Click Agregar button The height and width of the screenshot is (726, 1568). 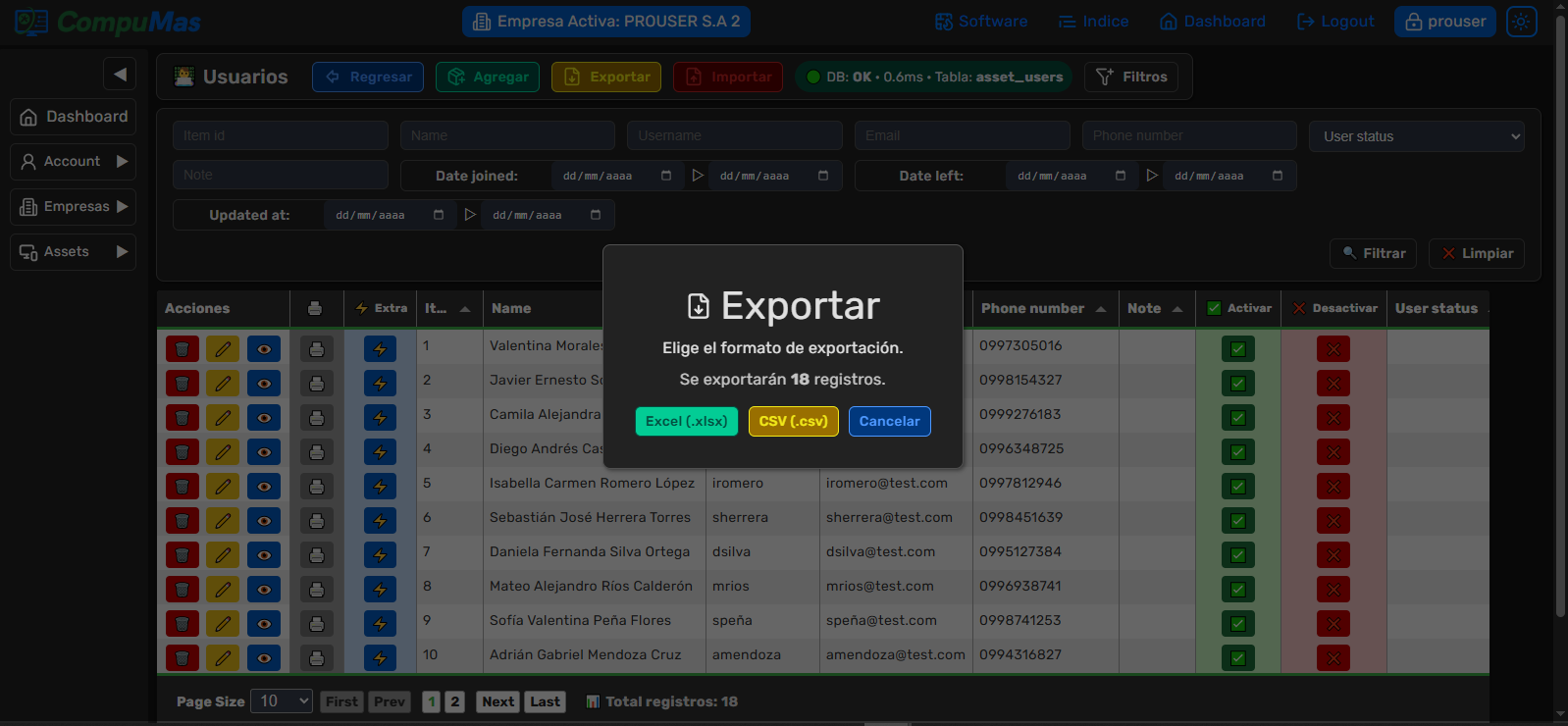point(488,77)
